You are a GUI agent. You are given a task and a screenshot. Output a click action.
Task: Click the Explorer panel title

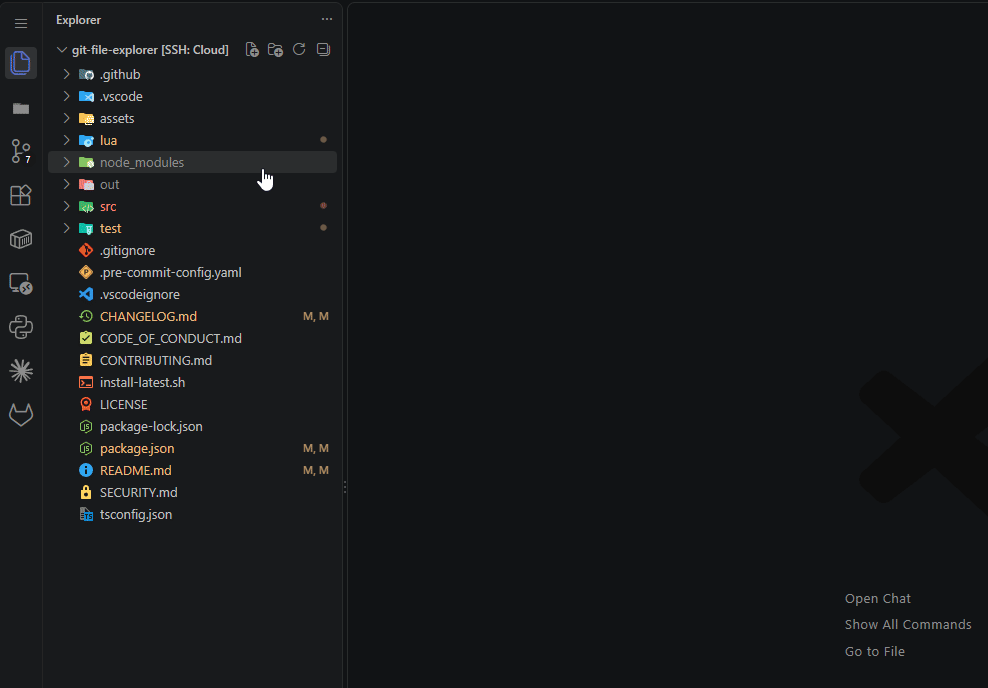78,20
